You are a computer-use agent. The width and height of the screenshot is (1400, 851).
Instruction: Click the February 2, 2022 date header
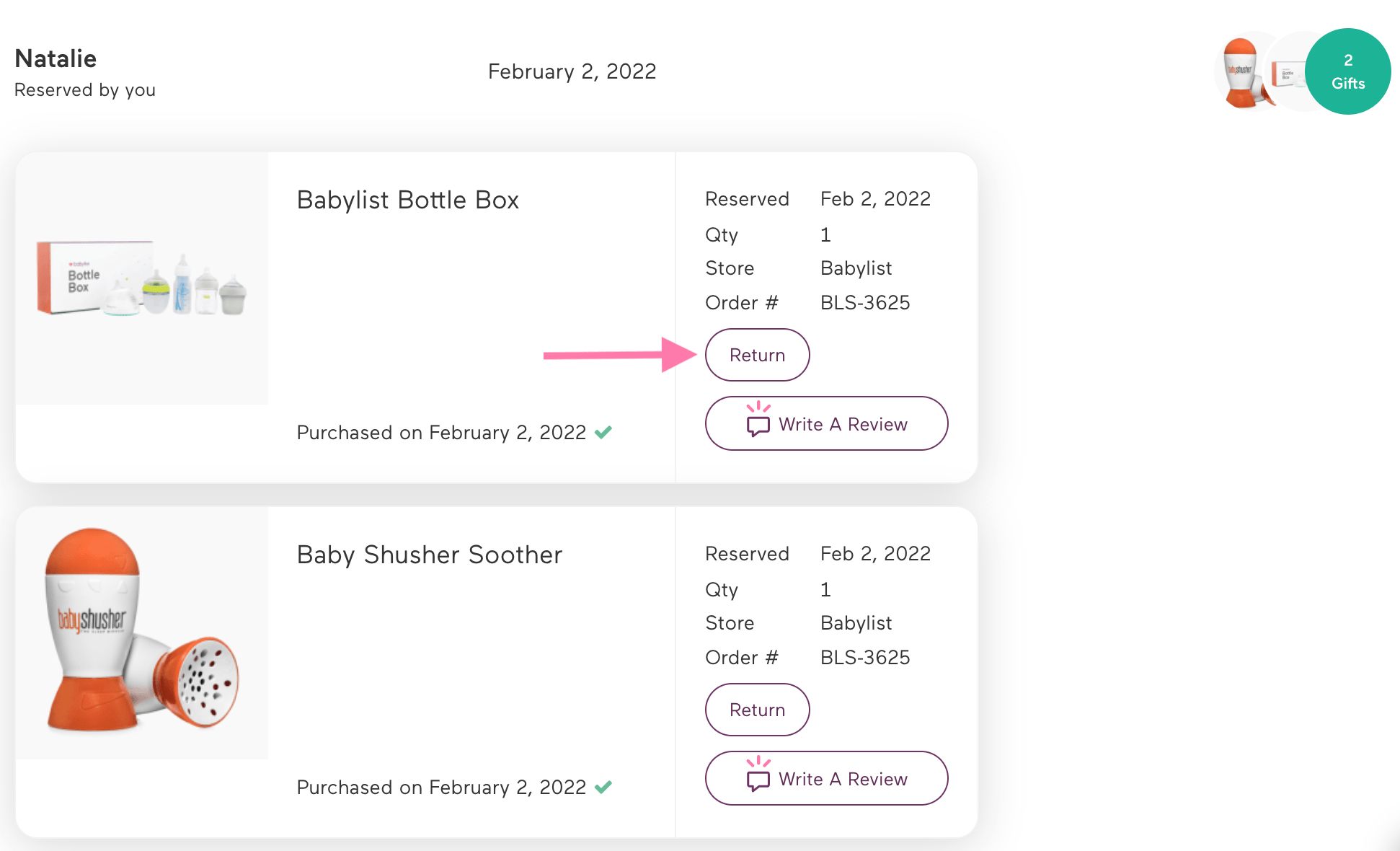pos(572,71)
